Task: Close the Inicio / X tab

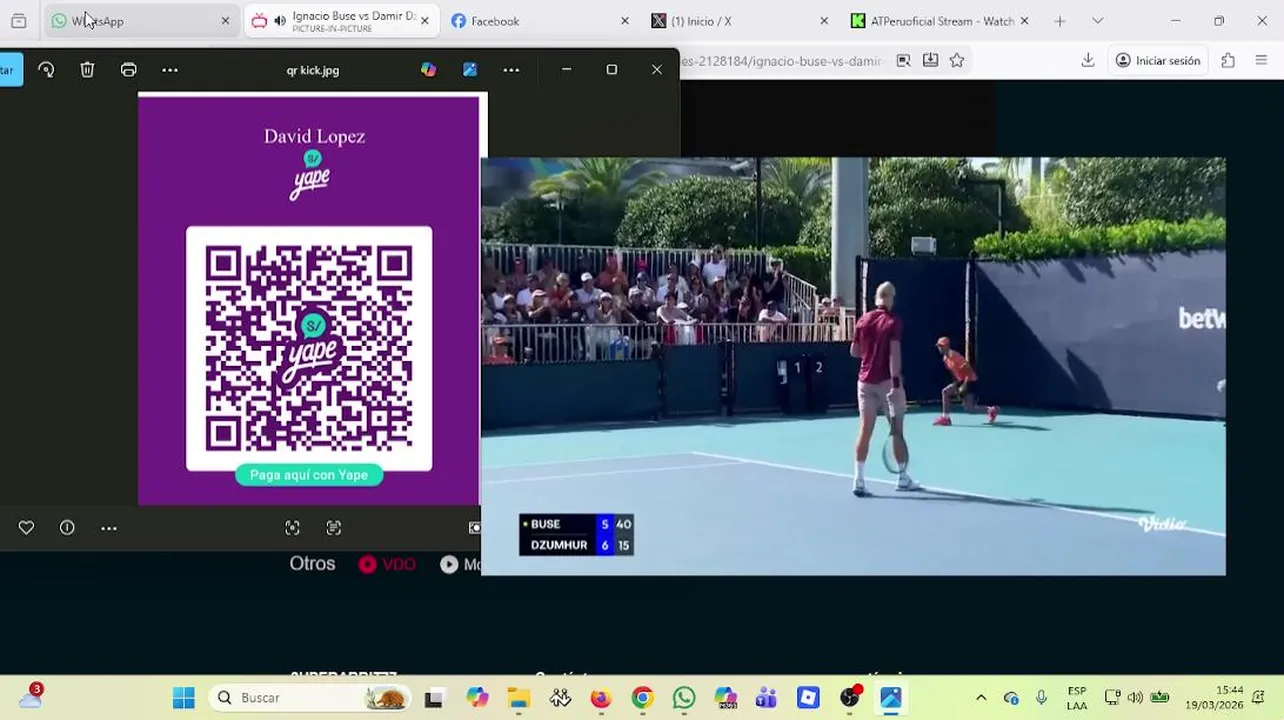Action: tap(824, 21)
